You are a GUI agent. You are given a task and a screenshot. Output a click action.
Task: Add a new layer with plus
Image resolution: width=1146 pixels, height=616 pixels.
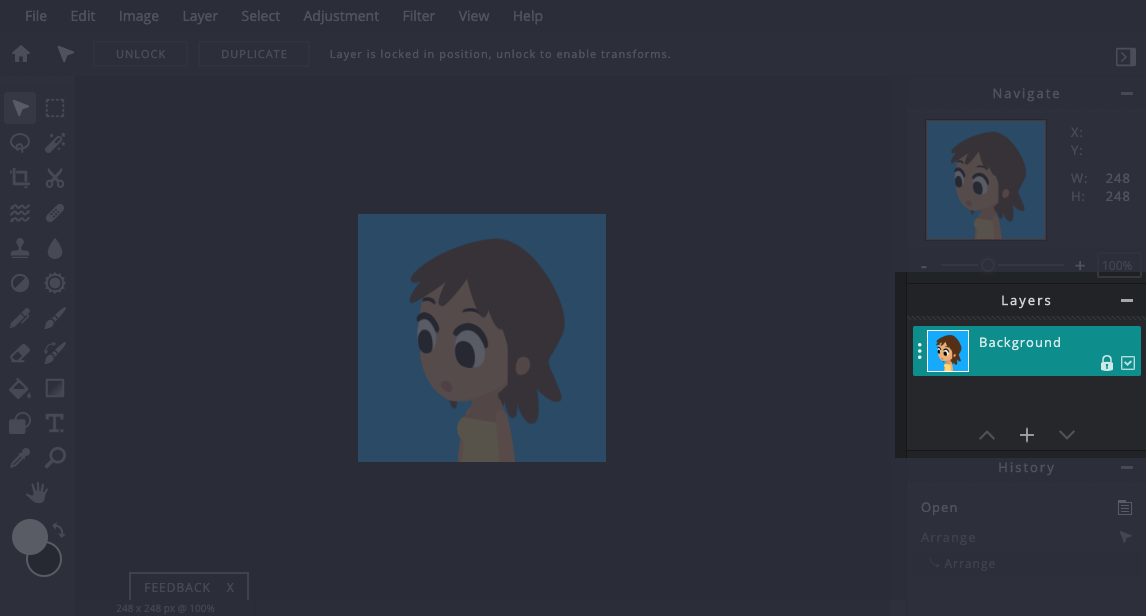1027,436
